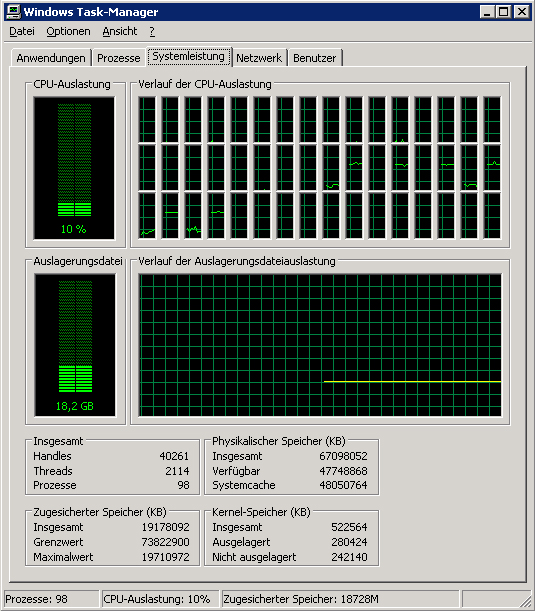Click committed memory Insgesamt value 19178092
This screenshot has width=535, height=611.
[x=165, y=527]
